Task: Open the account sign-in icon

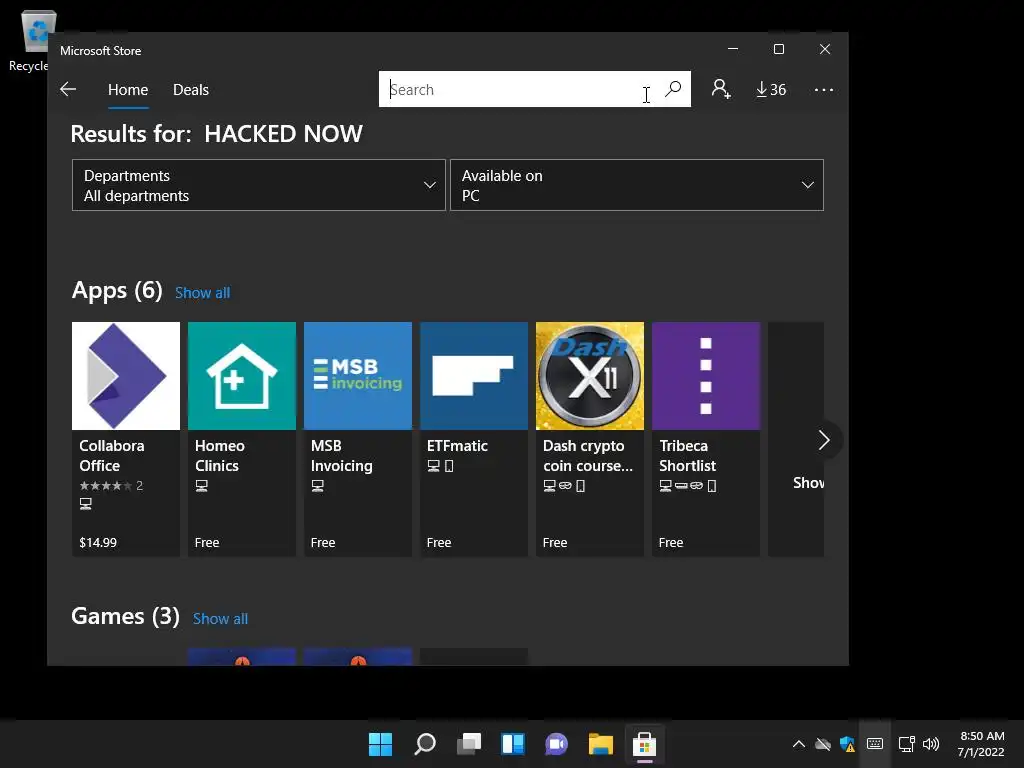Action: coord(721,89)
